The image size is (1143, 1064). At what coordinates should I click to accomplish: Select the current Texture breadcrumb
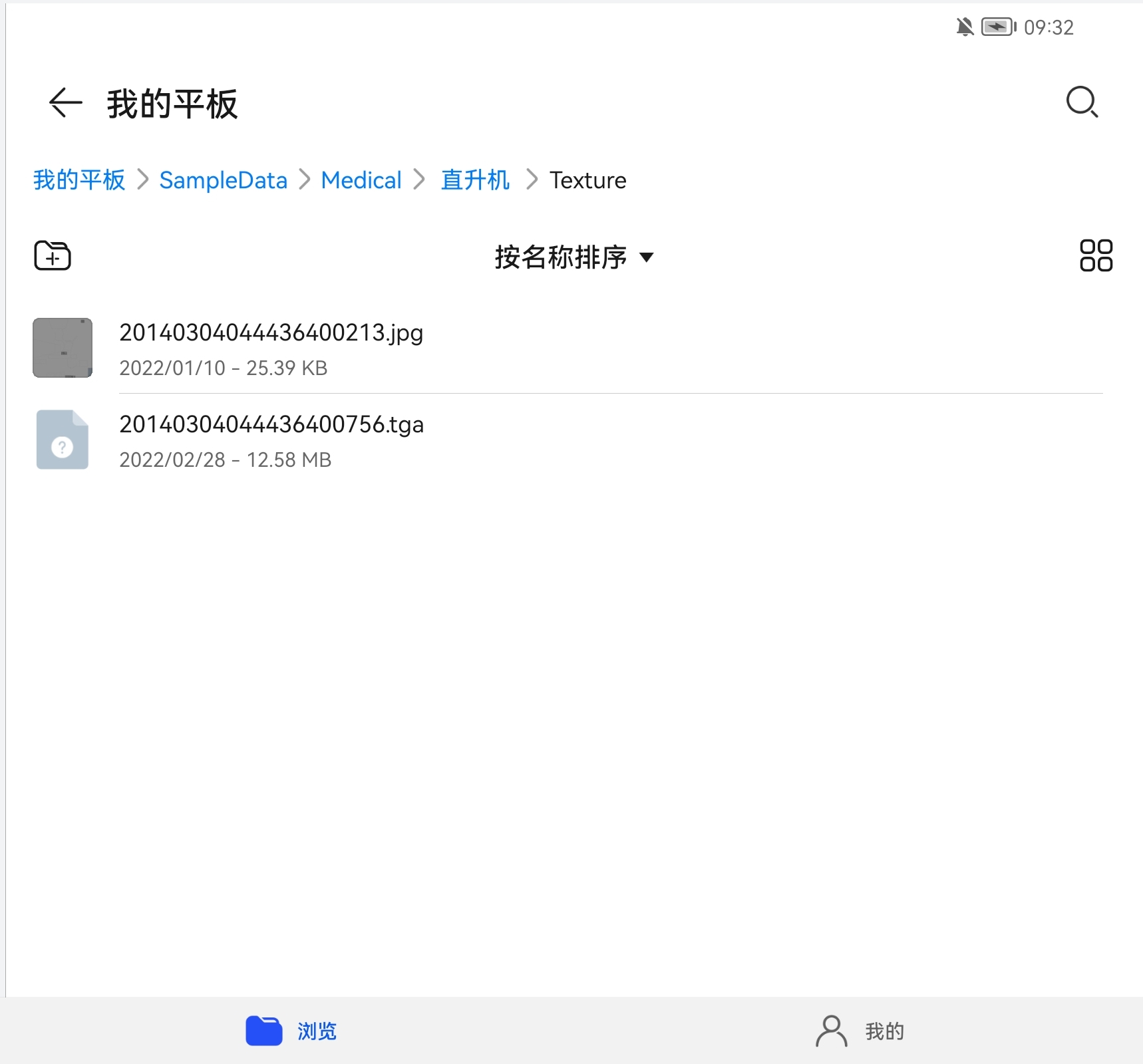587,180
